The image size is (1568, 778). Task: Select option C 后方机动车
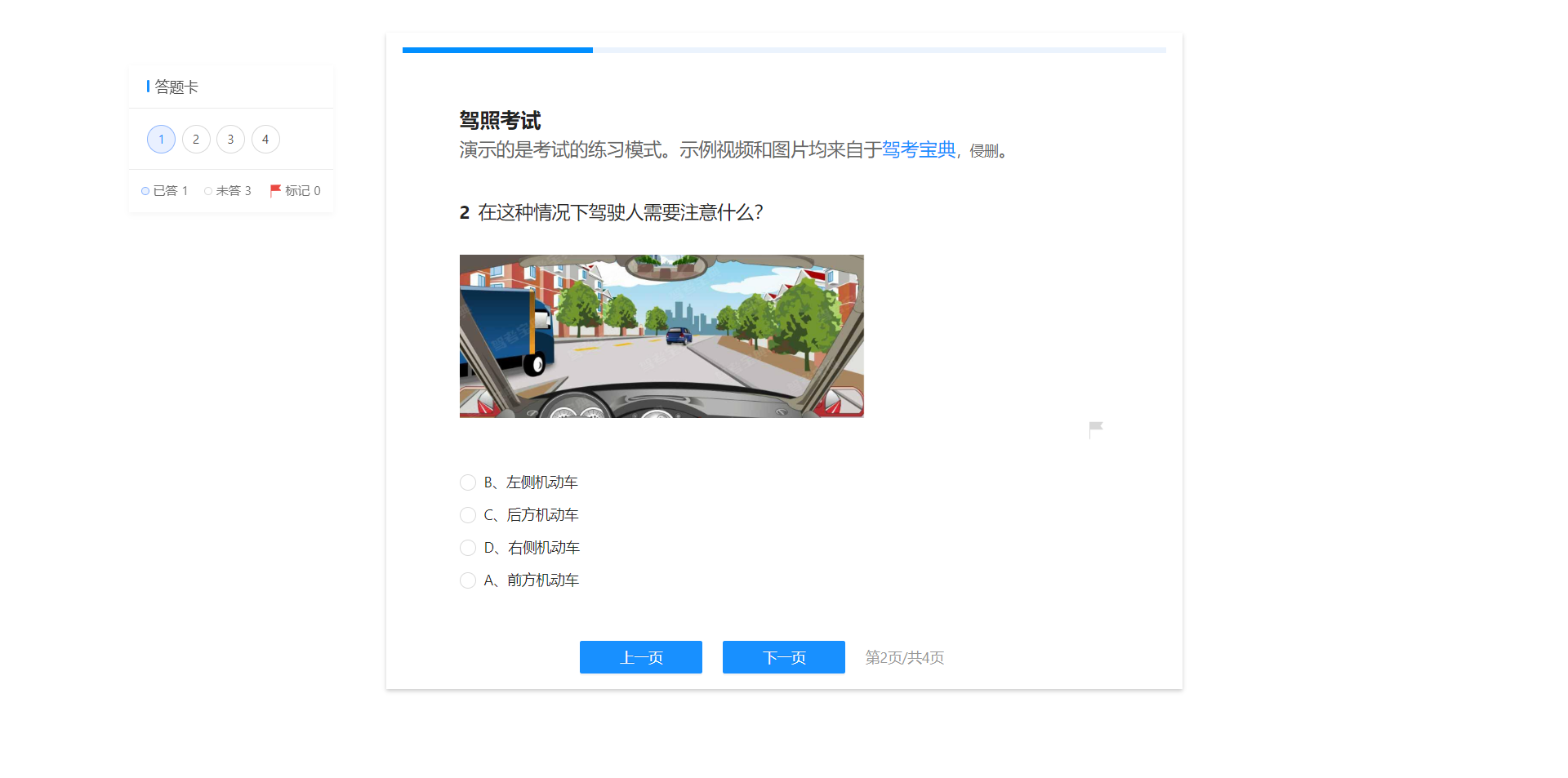519,515
